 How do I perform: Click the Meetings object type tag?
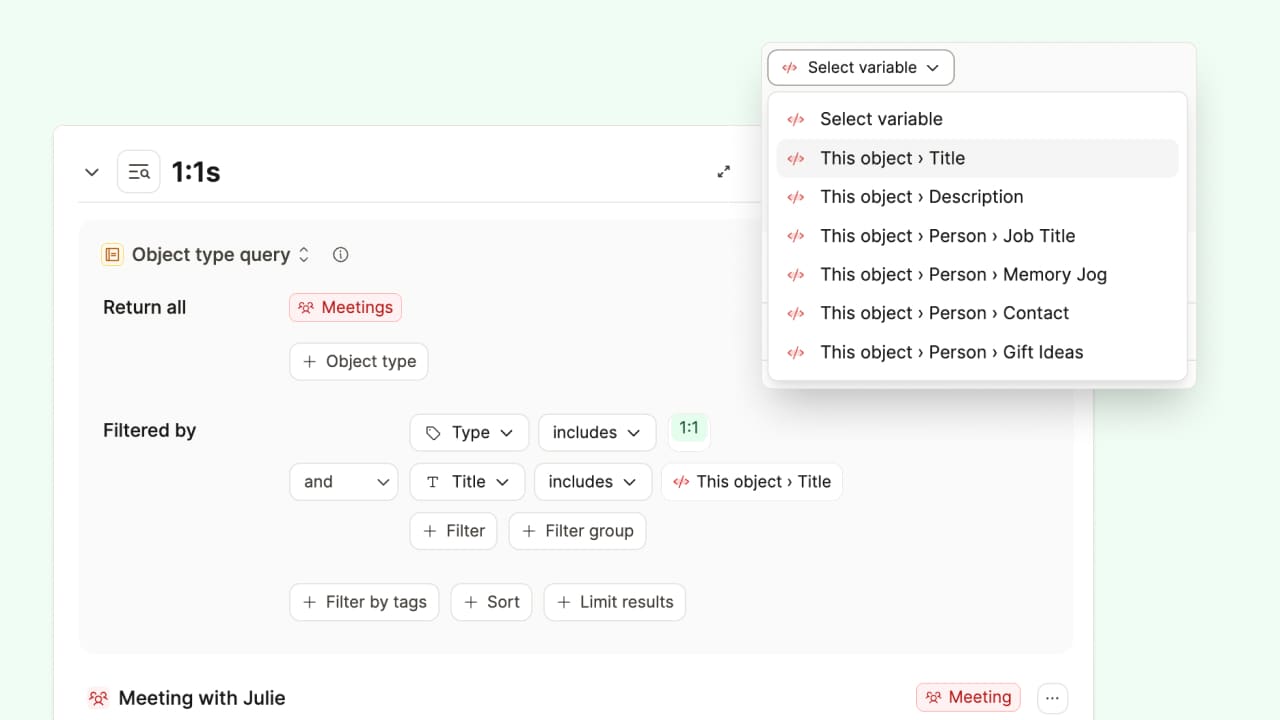click(345, 307)
